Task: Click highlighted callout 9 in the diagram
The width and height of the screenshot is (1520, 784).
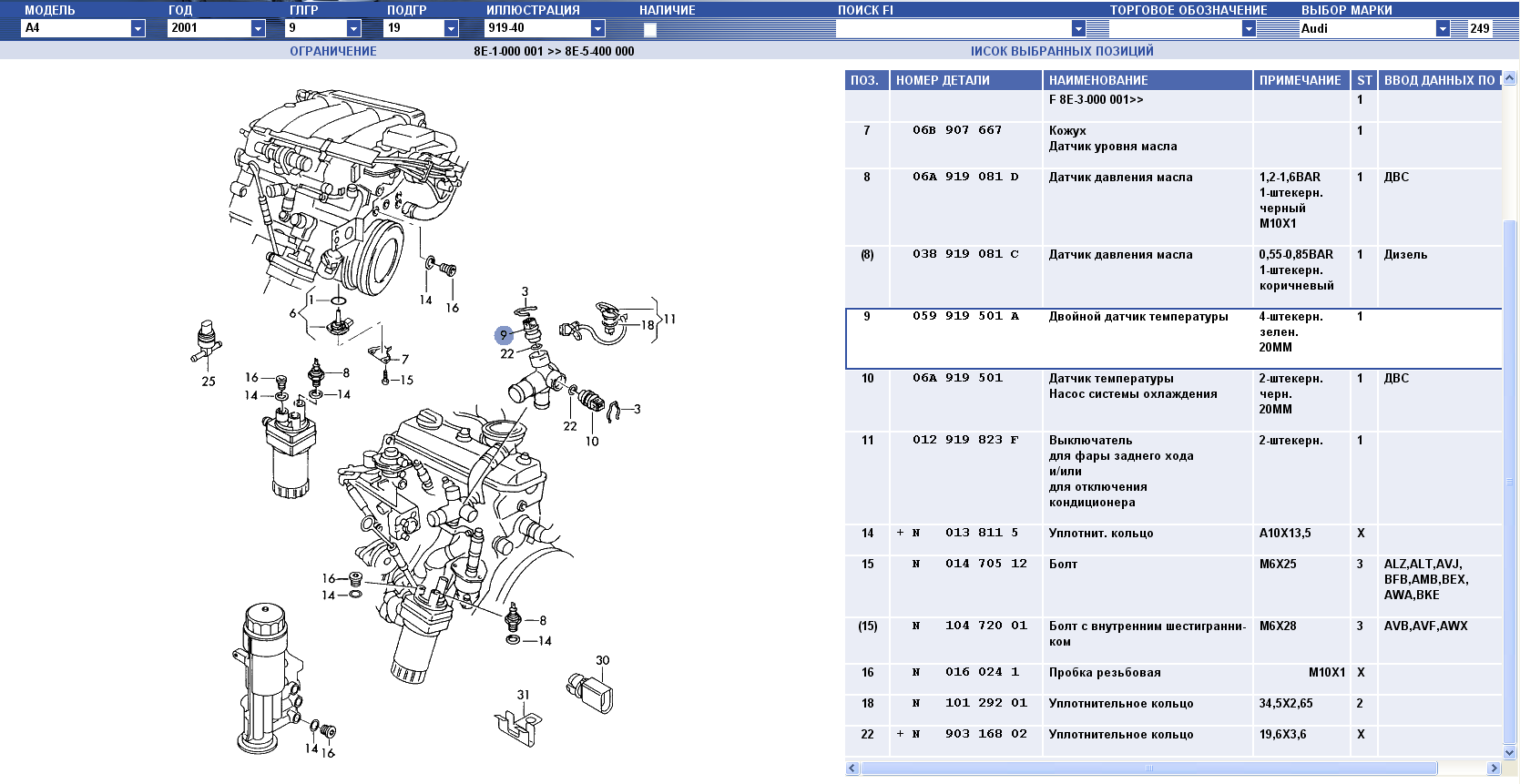Action: (504, 335)
